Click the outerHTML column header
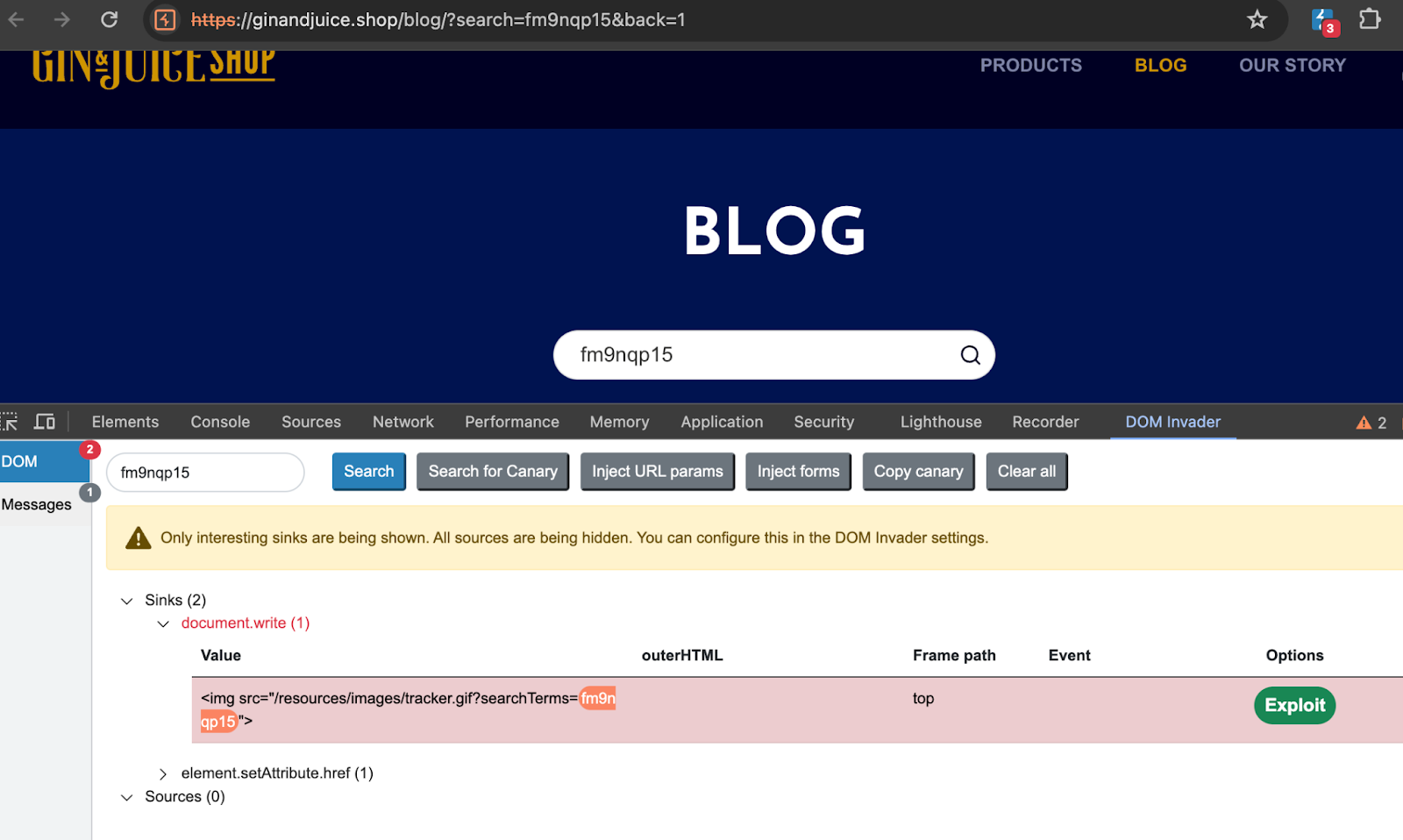The image size is (1403, 840). tap(682, 656)
